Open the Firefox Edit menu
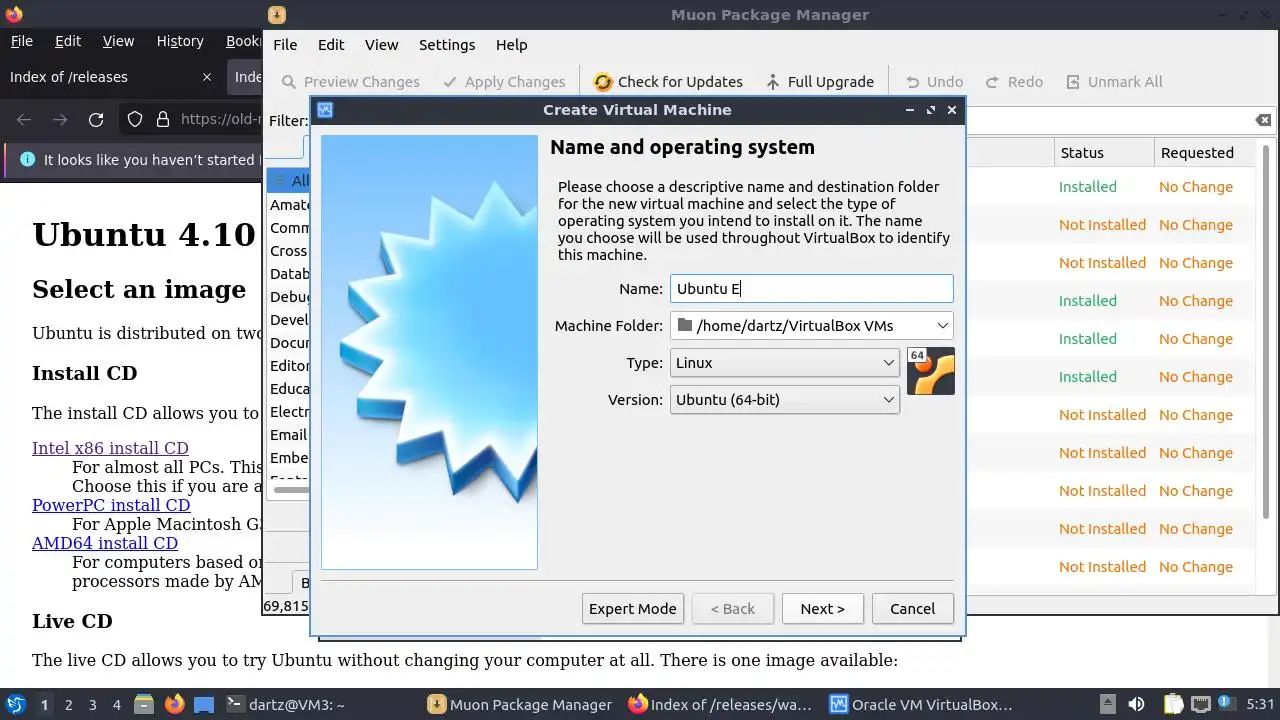1280x720 pixels. [68, 41]
